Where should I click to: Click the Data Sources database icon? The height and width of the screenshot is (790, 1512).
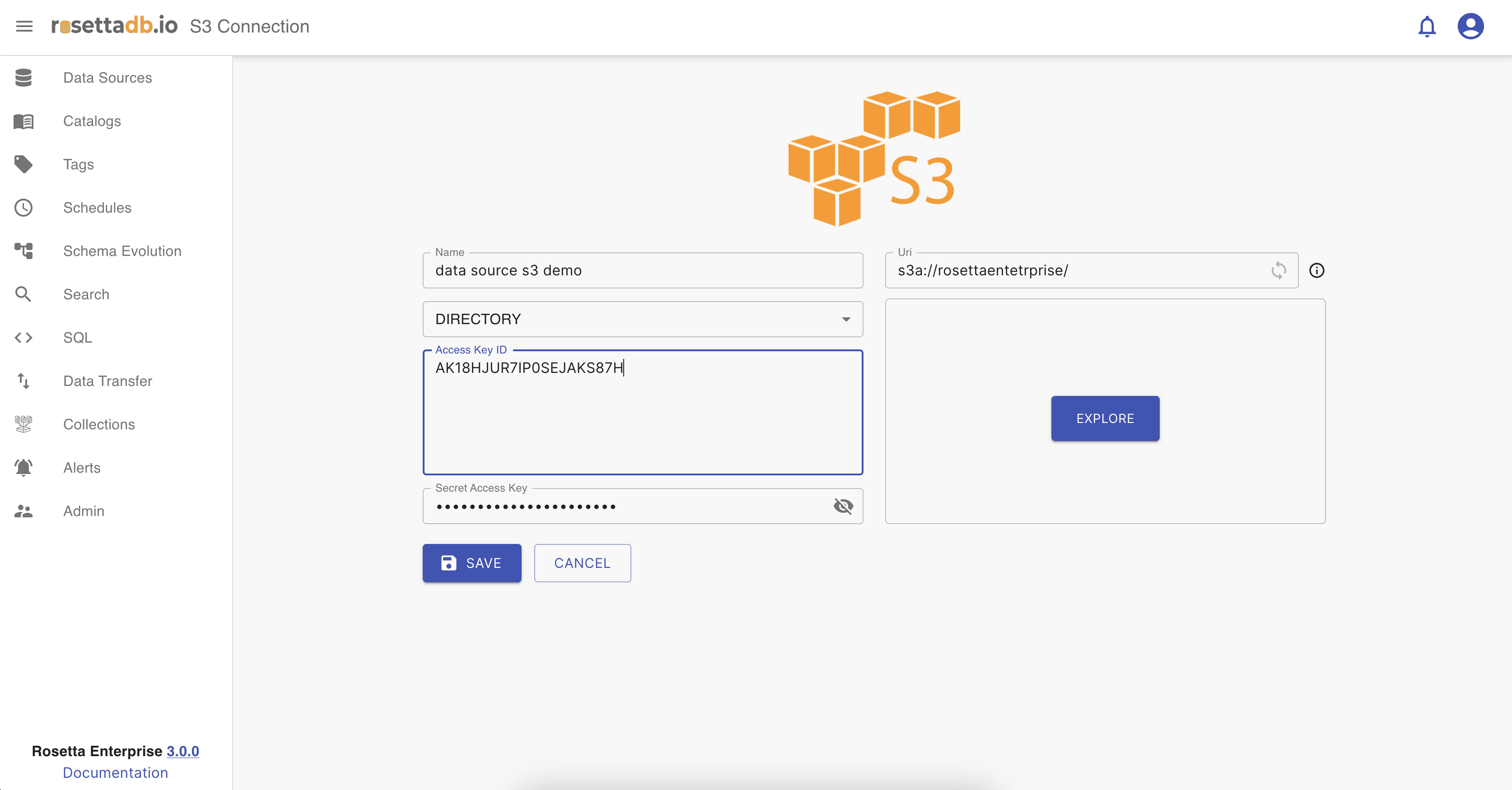tap(23, 78)
